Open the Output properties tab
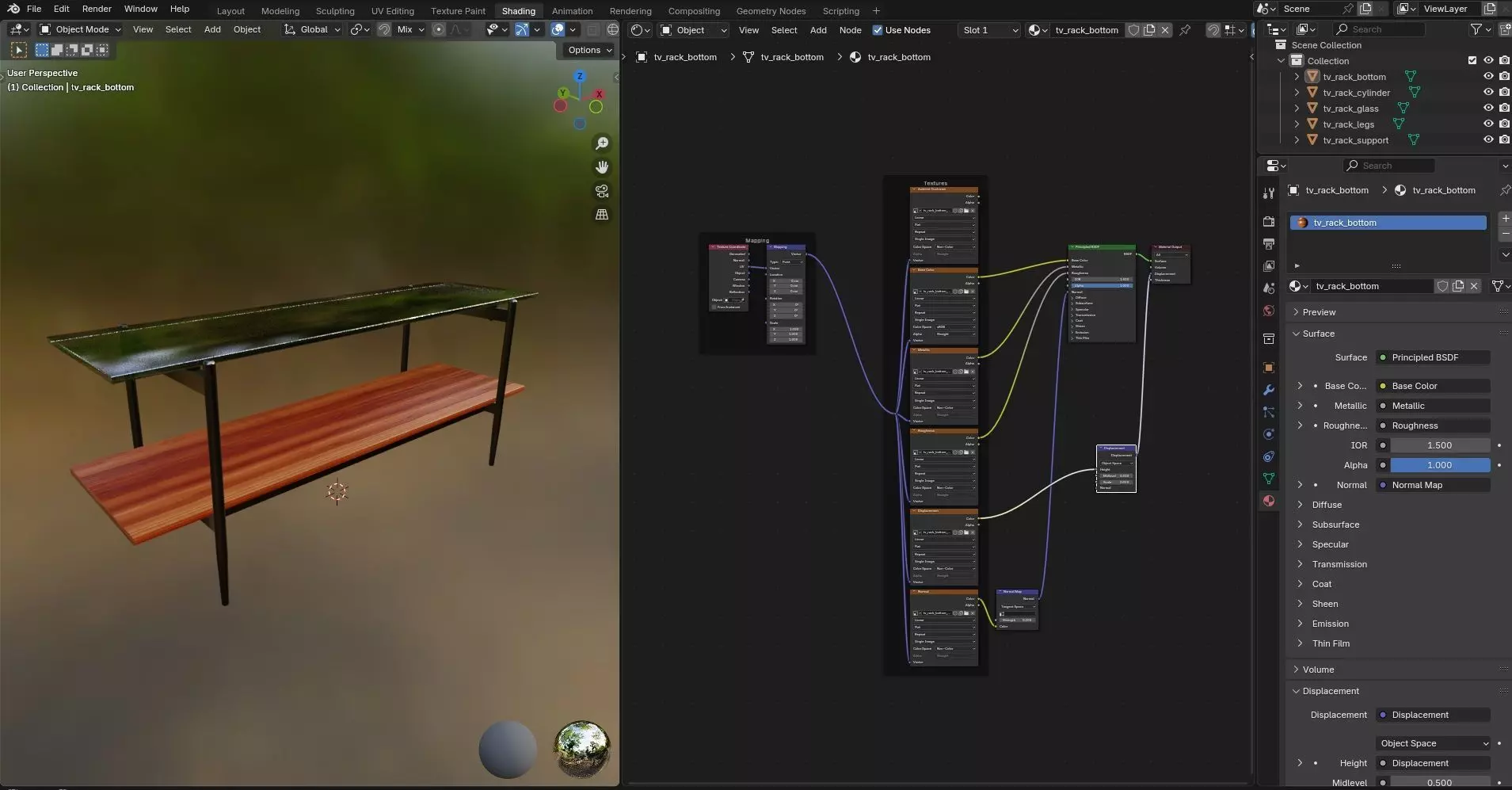Screen dimensions: 1512x790 pos(1269,244)
